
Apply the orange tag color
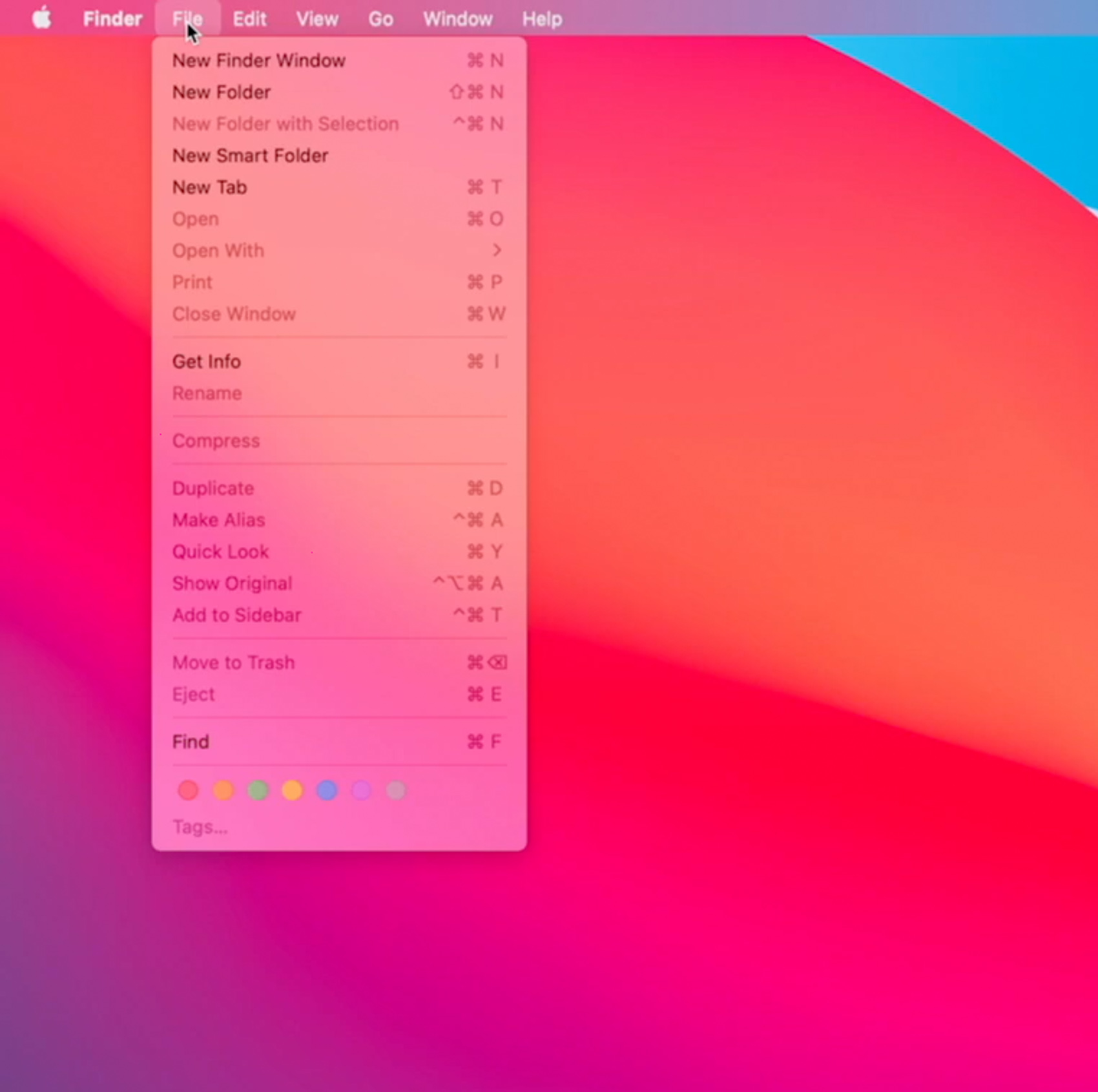(x=223, y=790)
